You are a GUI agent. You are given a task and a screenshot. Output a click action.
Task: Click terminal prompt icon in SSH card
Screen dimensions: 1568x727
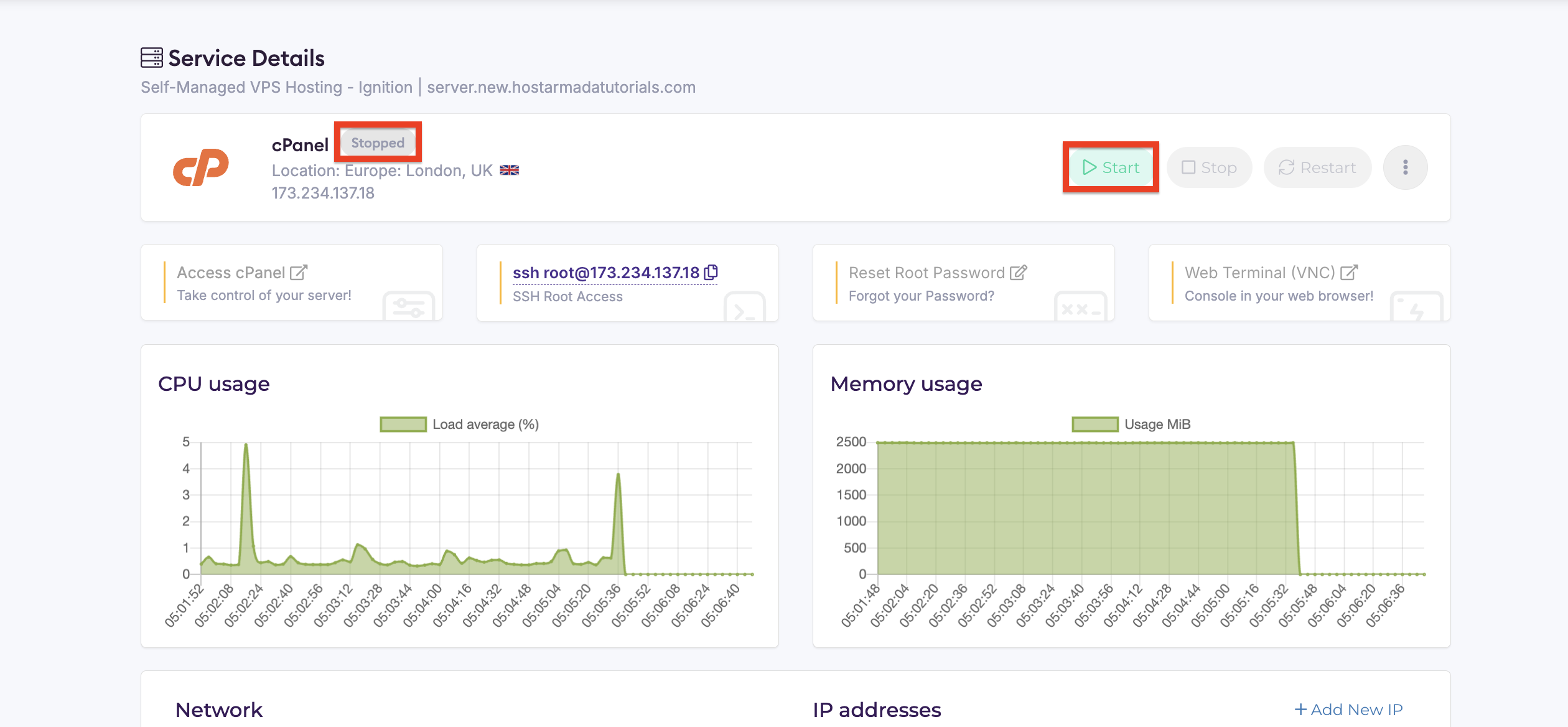point(744,309)
